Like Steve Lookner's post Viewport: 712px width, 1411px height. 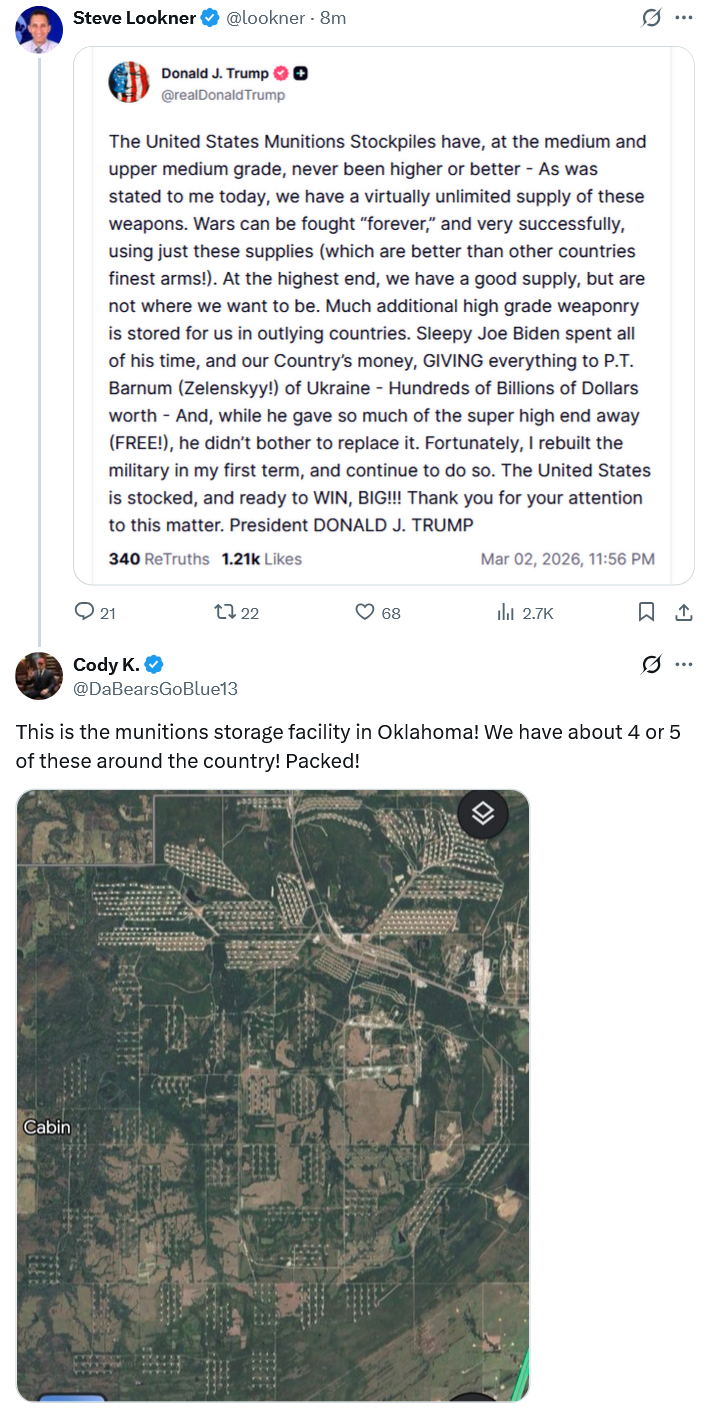pyautogui.click(x=378, y=612)
